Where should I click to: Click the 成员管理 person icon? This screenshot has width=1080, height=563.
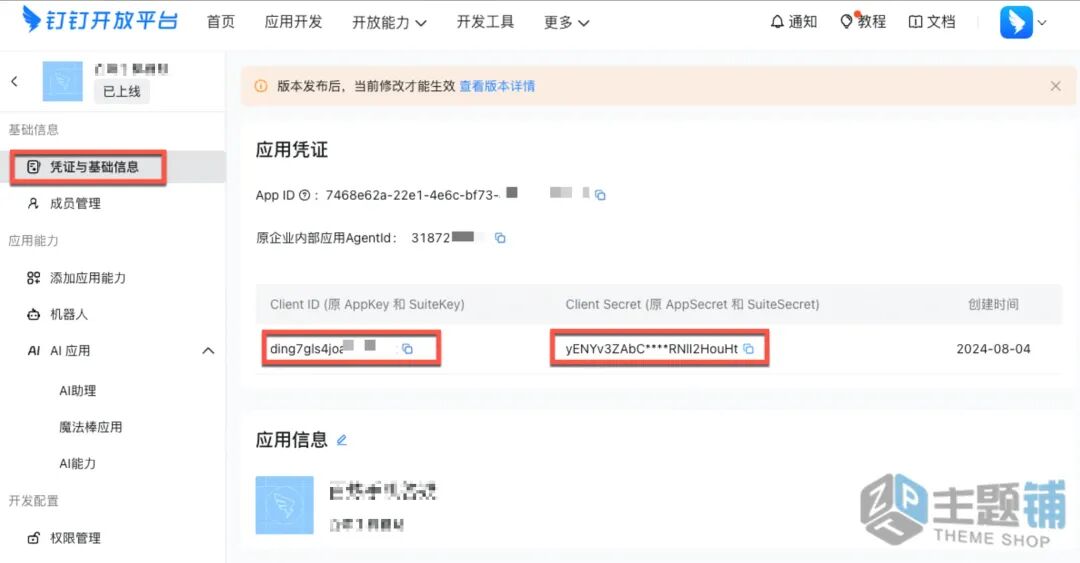[x=33, y=203]
